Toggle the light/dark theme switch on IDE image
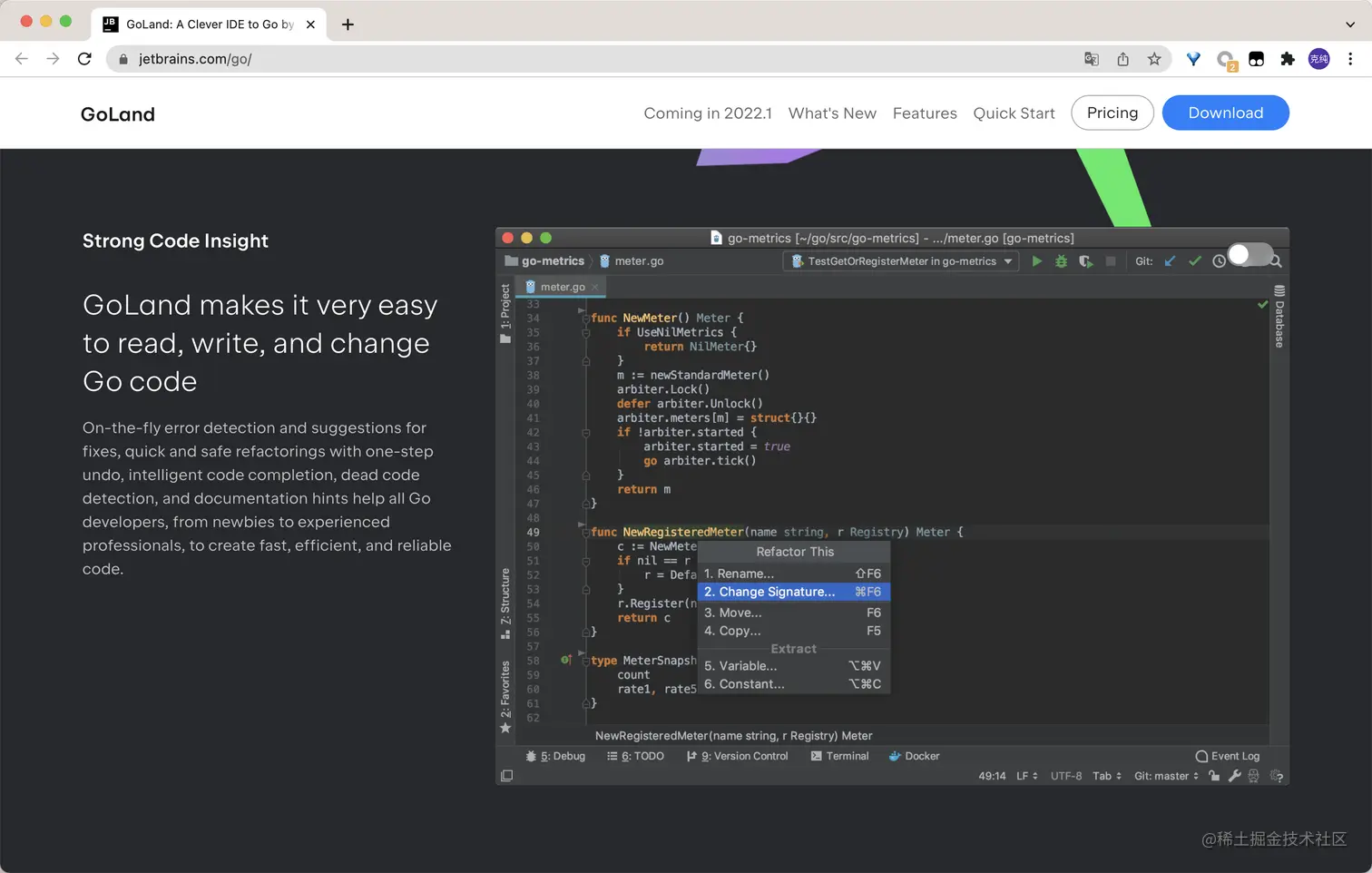The height and width of the screenshot is (873, 1372). pyautogui.click(x=1249, y=255)
